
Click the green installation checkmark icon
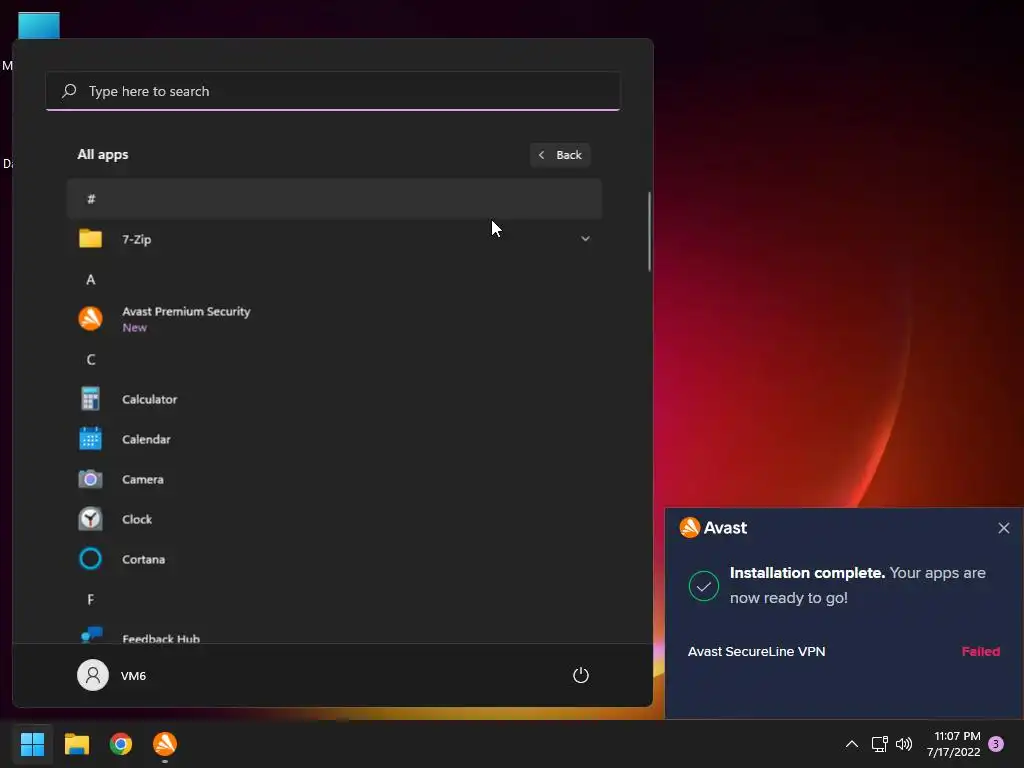pyautogui.click(x=703, y=586)
